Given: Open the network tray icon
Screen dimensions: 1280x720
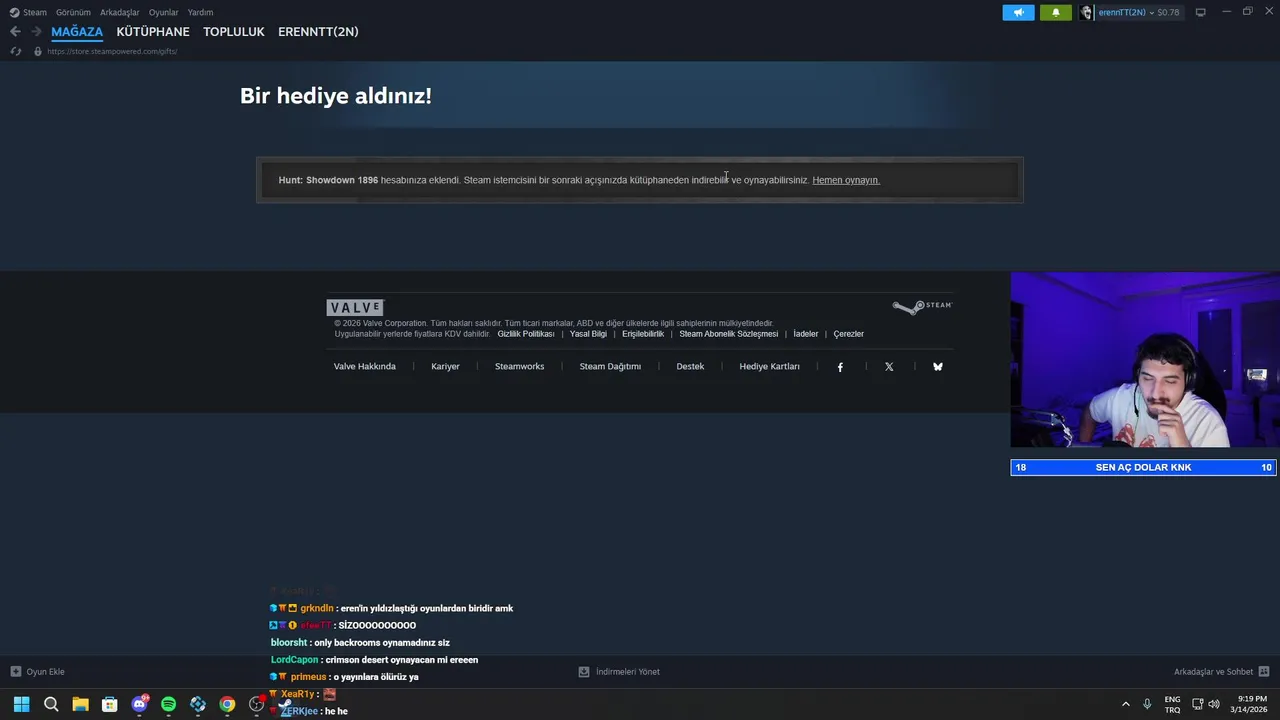Looking at the screenshot, I should click(x=1197, y=704).
